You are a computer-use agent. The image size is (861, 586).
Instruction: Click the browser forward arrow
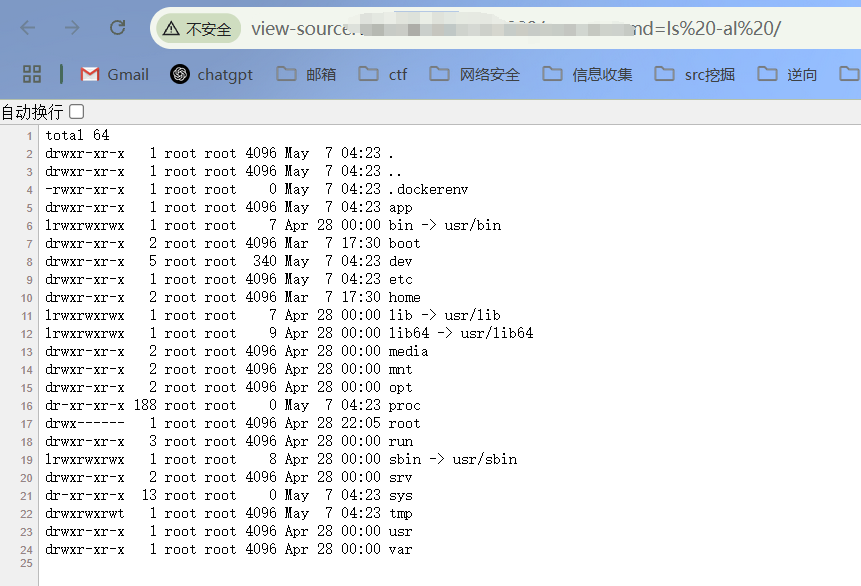(x=72, y=27)
